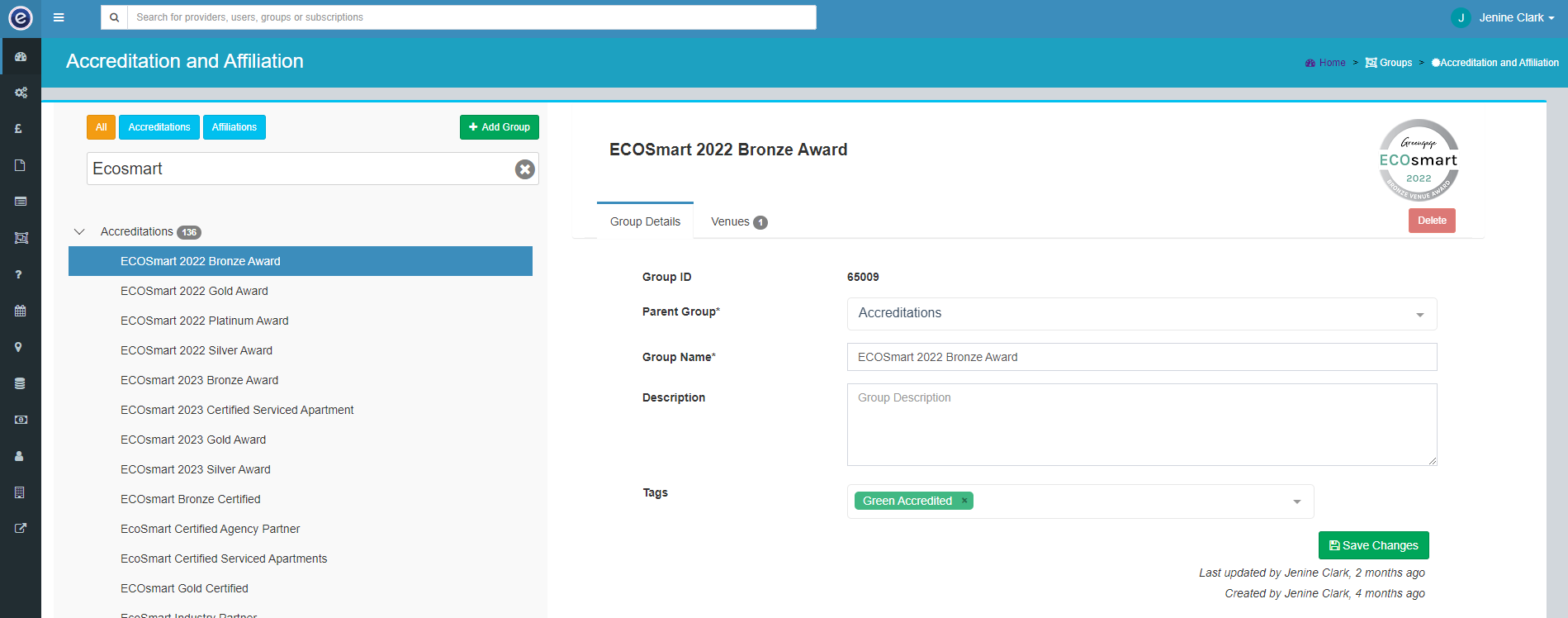Focus the top provider search box
This screenshot has height=618, width=1568.
pyautogui.click(x=471, y=17)
